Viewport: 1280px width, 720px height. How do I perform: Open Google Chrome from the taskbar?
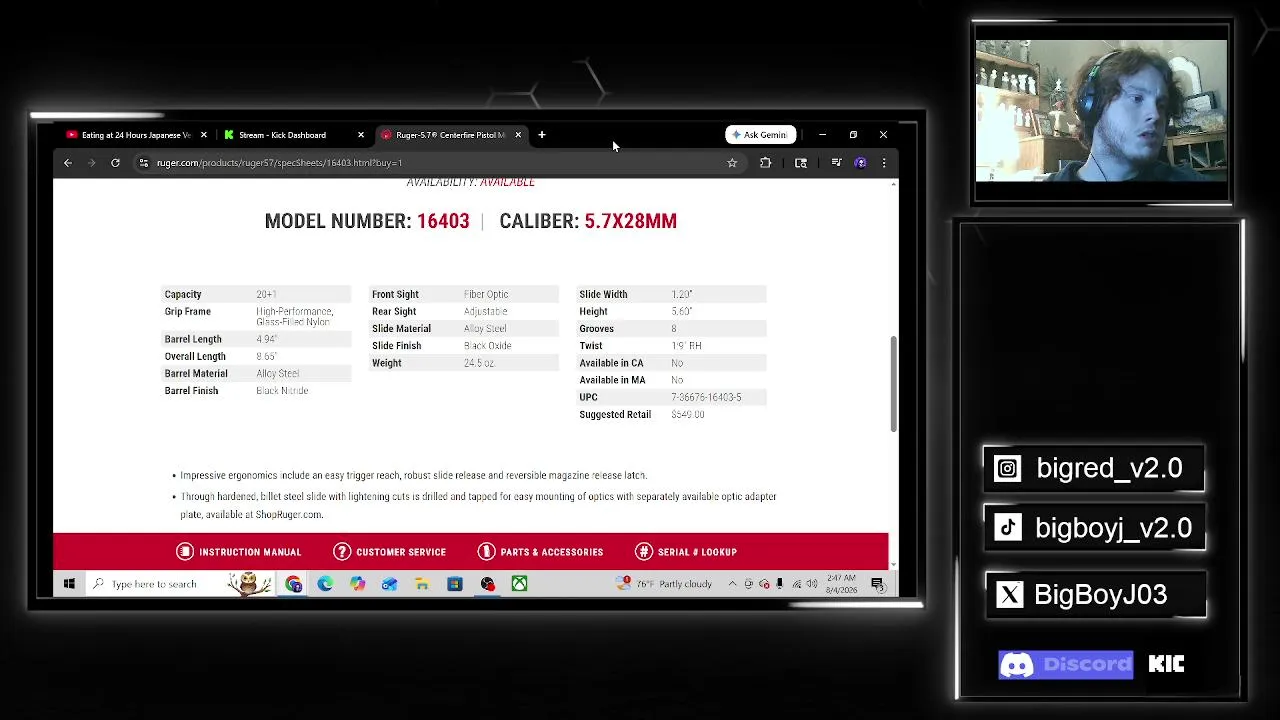[x=293, y=584]
